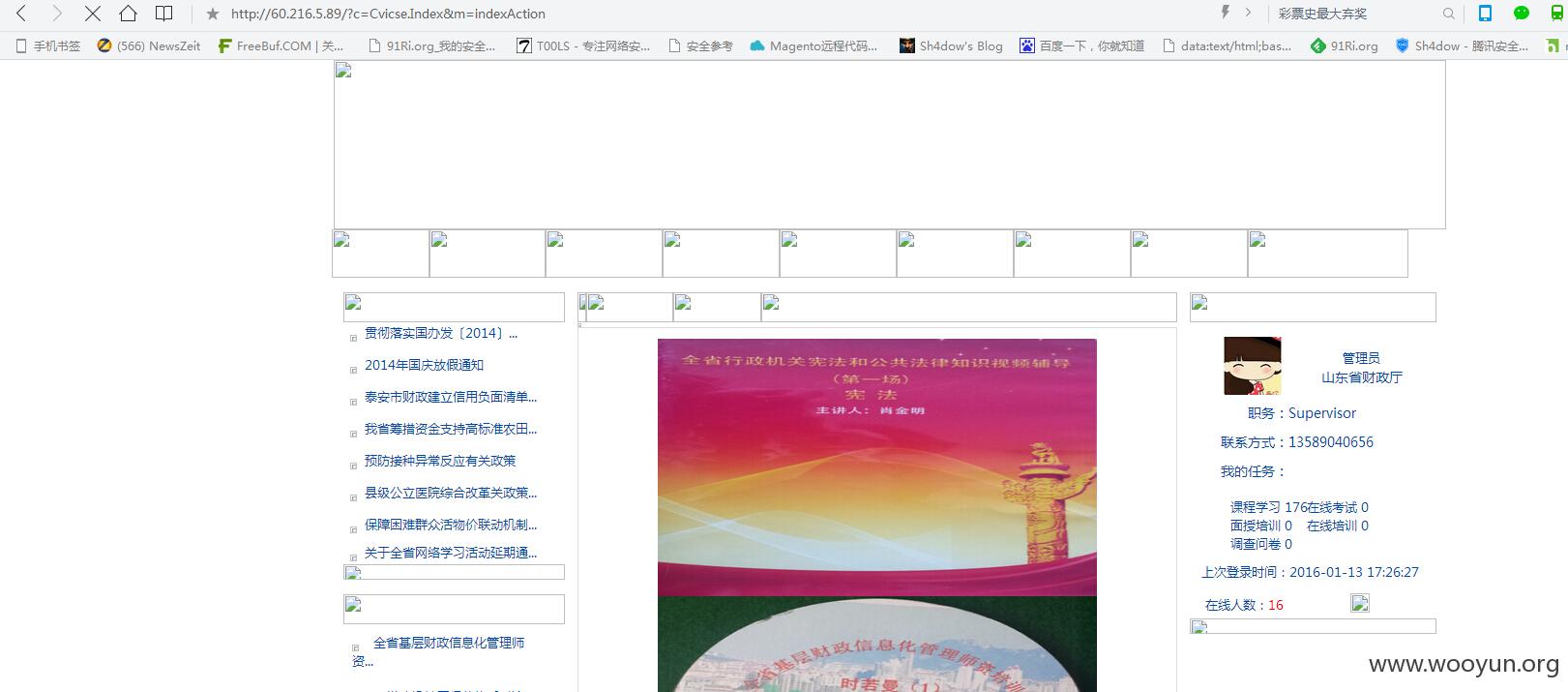This screenshot has height=692, width=1568.
Task: Open the 百度一下，你就知道 bookmark
Action: click(x=1081, y=45)
